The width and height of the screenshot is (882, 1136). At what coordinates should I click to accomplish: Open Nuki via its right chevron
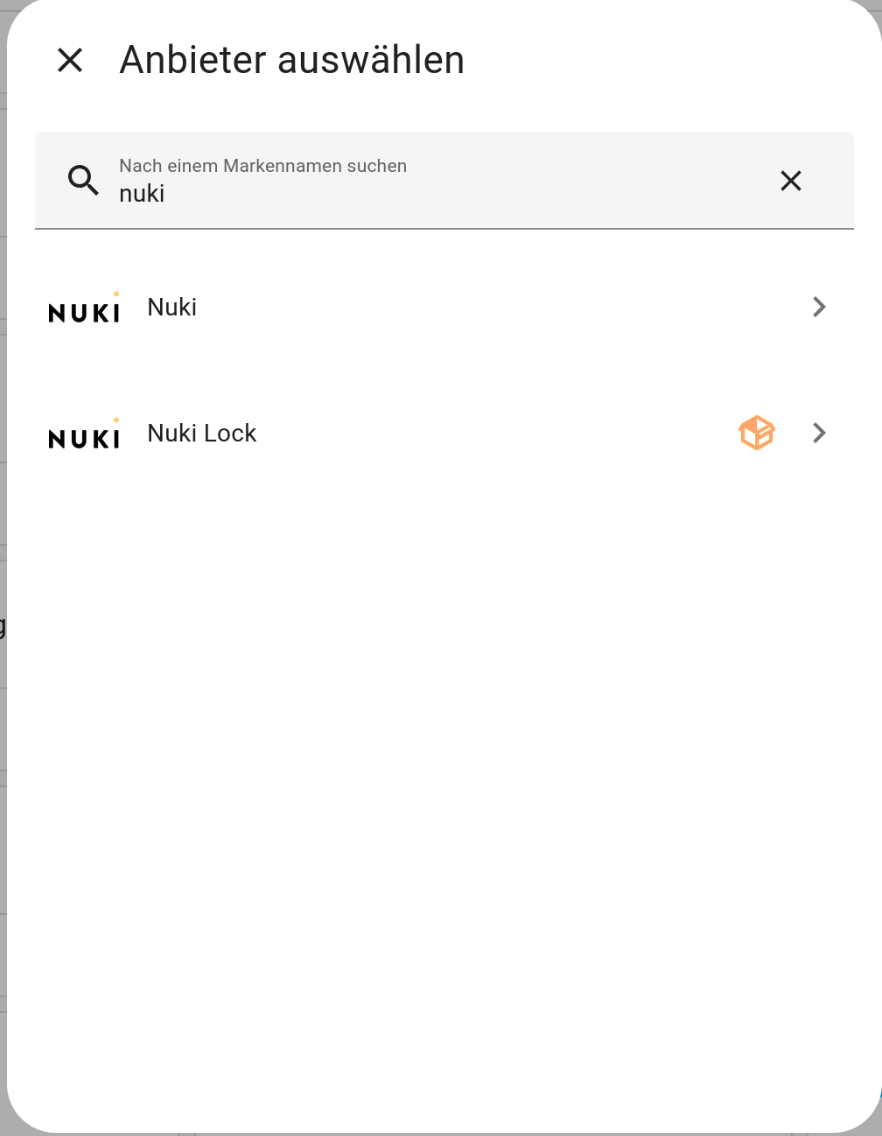[x=819, y=307]
